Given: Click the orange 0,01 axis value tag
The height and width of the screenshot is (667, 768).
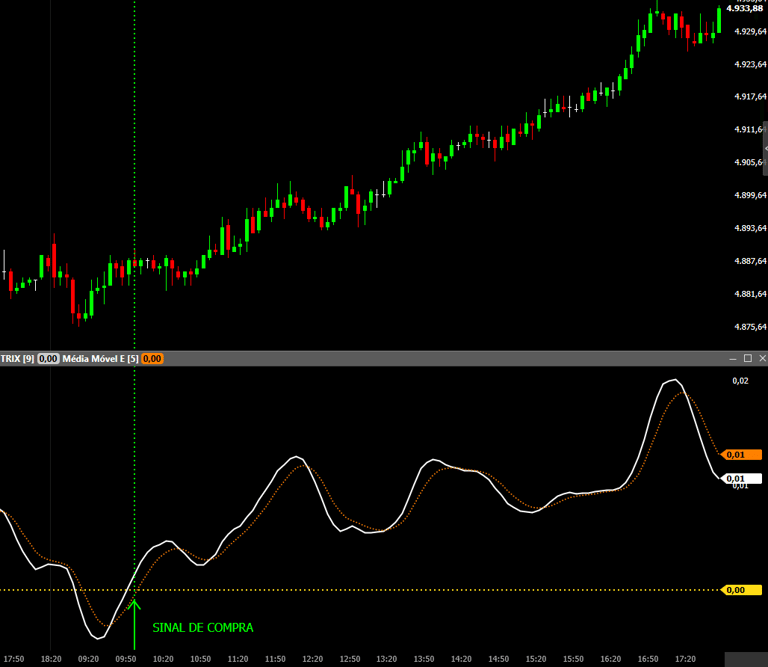Looking at the screenshot, I should click(x=741, y=455).
